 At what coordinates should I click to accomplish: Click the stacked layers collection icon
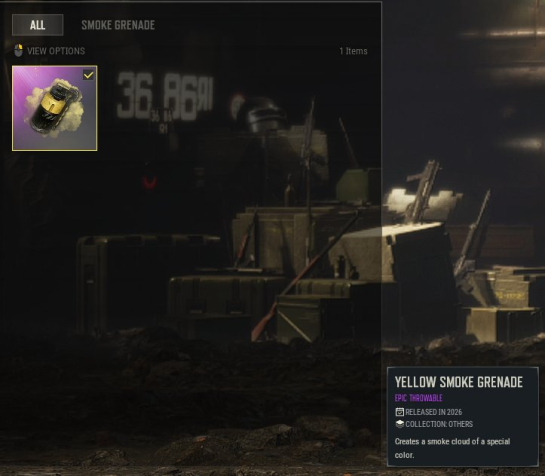(x=399, y=424)
